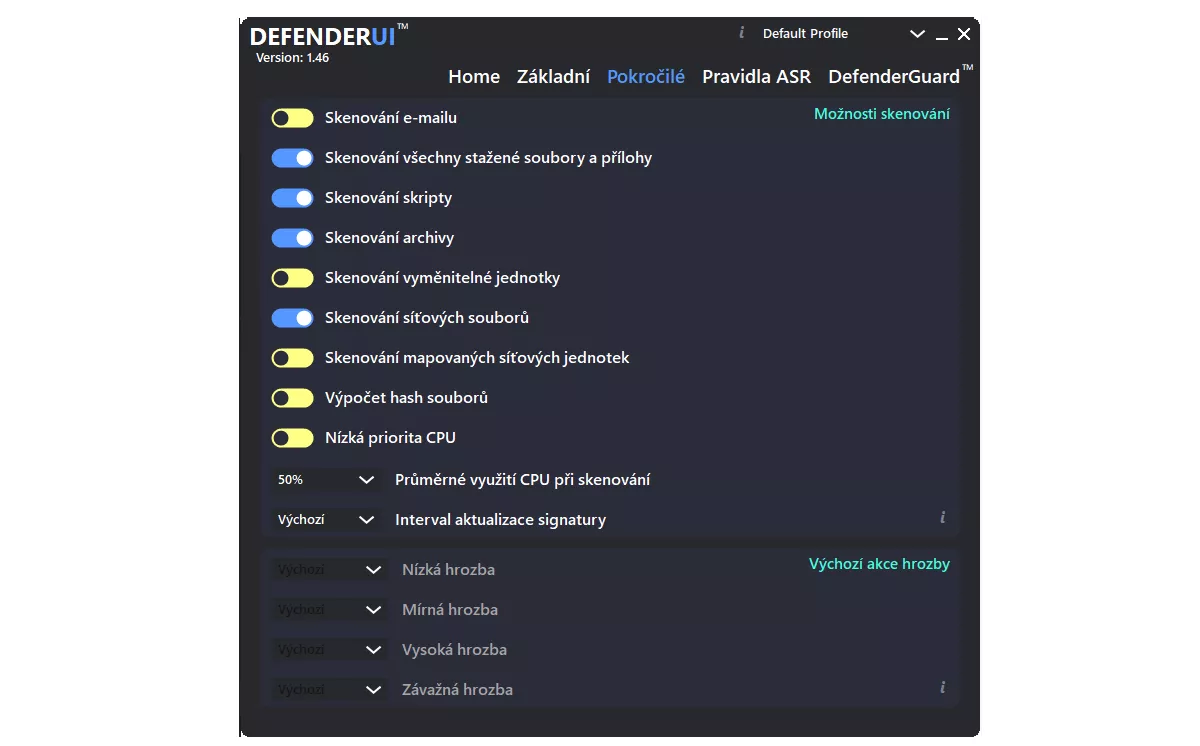
Task: Select the Základní tab
Action: click(x=553, y=77)
